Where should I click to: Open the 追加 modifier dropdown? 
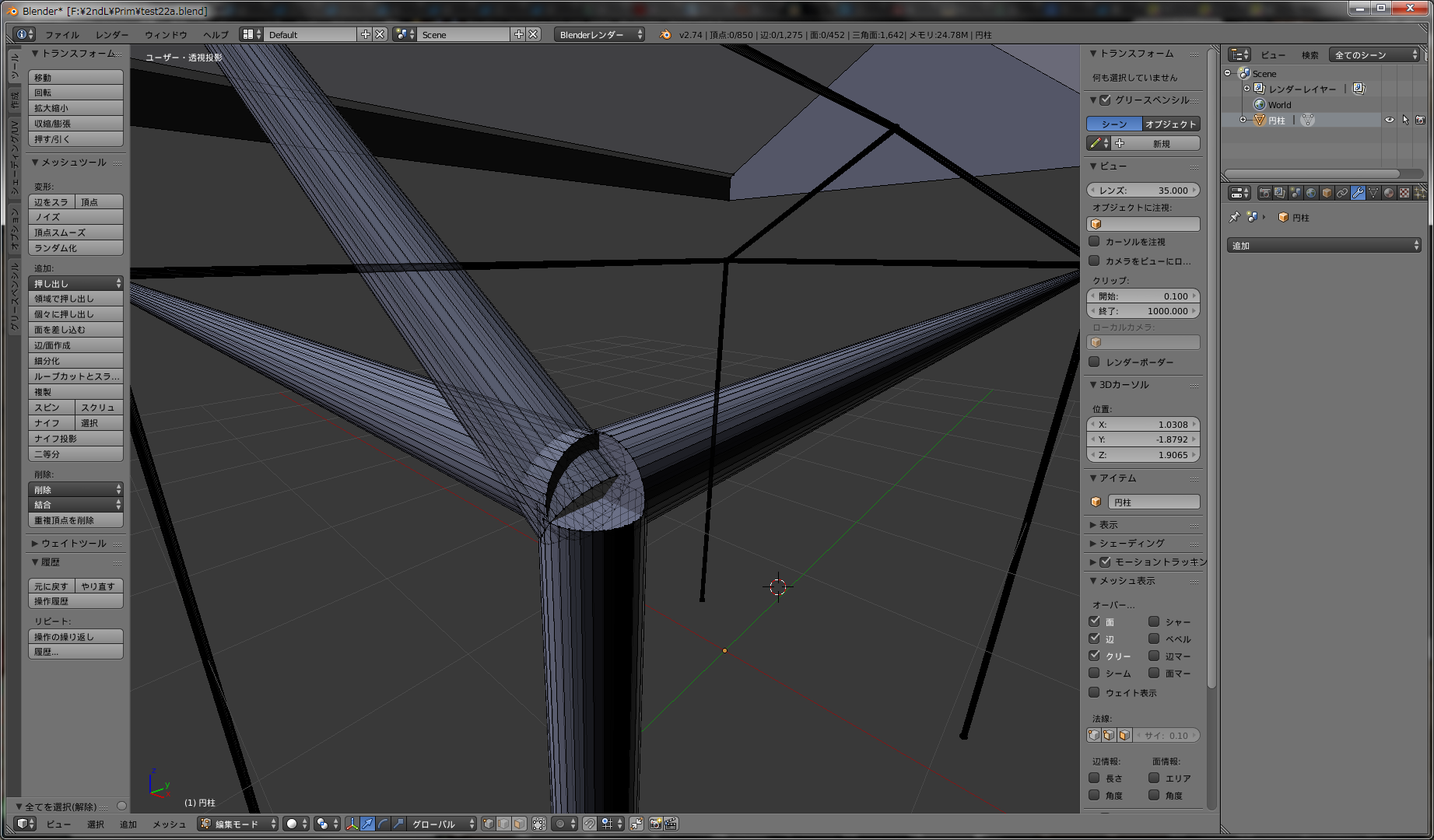[x=1324, y=246]
